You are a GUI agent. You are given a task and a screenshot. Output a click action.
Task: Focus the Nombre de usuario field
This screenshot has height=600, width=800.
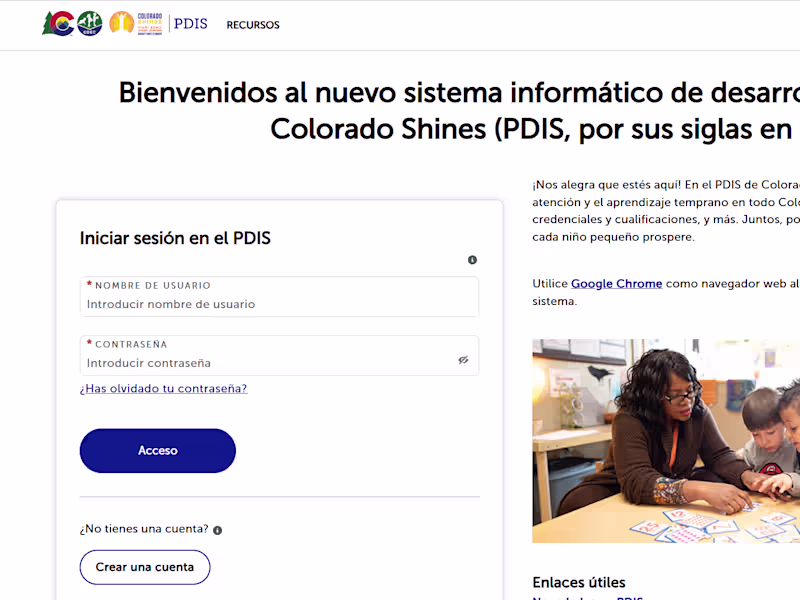(279, 297)
